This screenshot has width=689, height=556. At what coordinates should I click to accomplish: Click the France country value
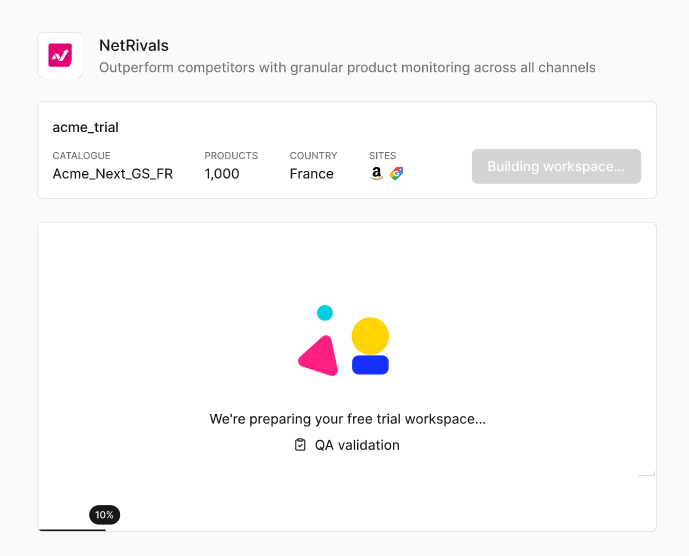tap(311, 174)
